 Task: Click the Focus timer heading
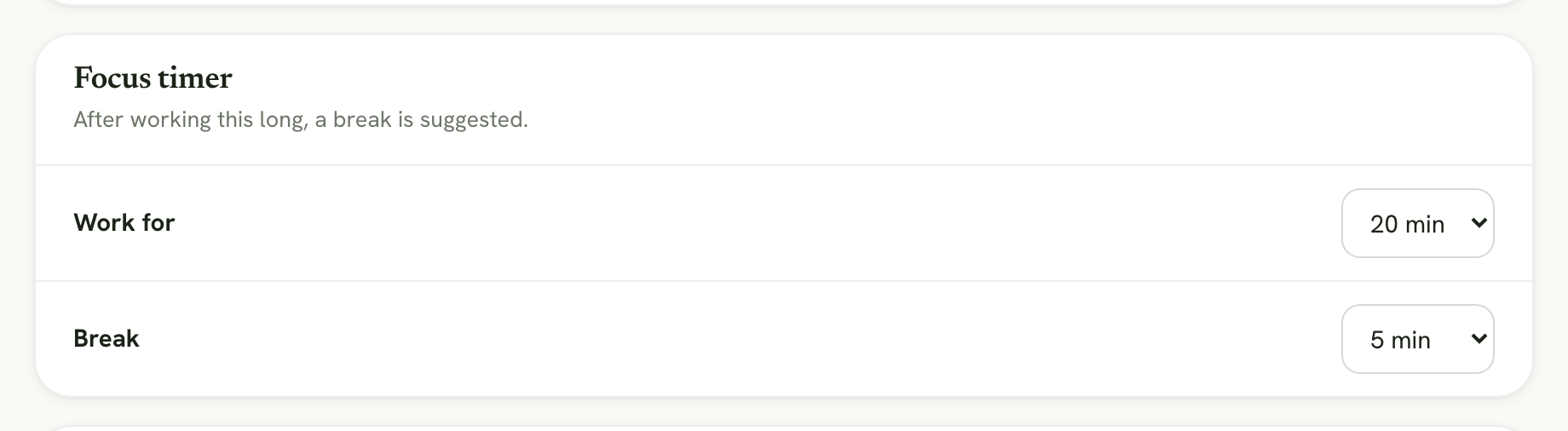coord(153,78)
